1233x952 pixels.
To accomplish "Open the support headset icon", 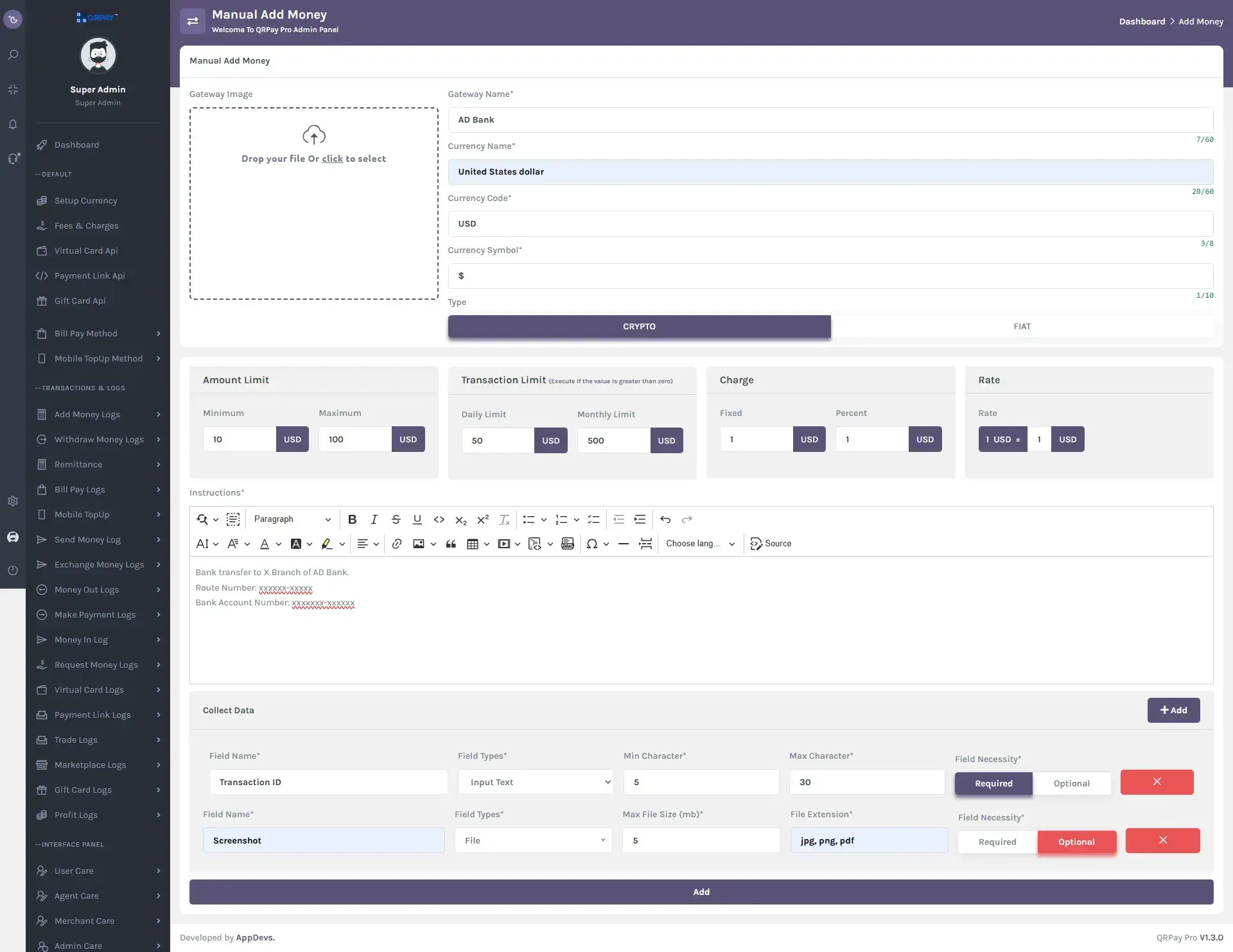I will (13, 159).
